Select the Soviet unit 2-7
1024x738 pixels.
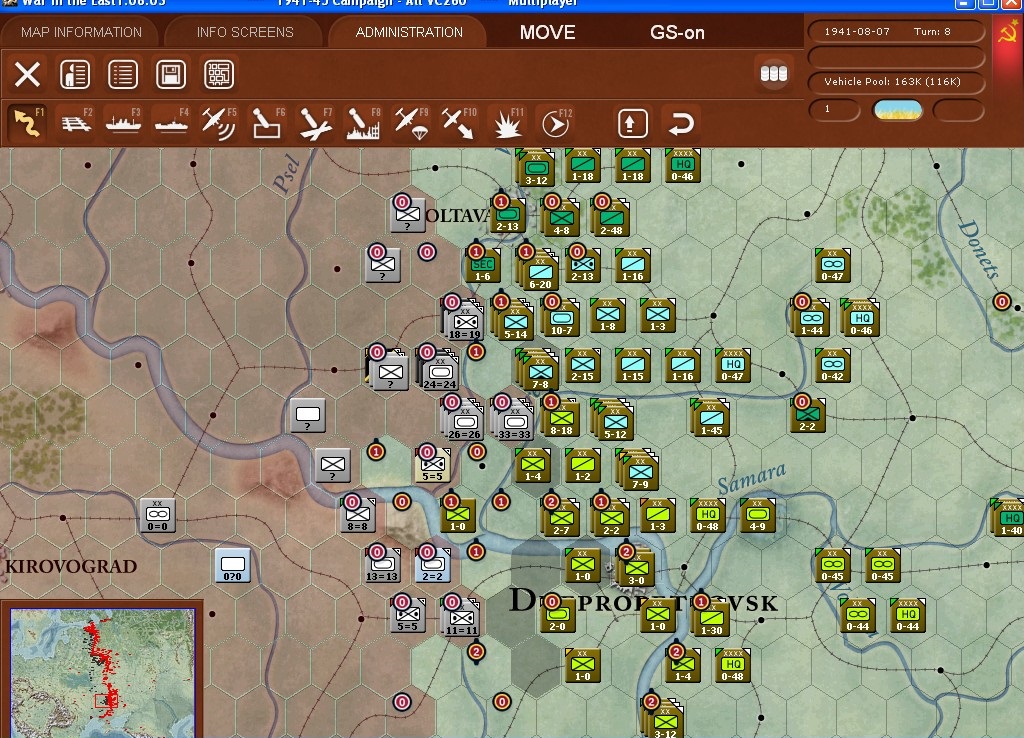click(561, 517)
